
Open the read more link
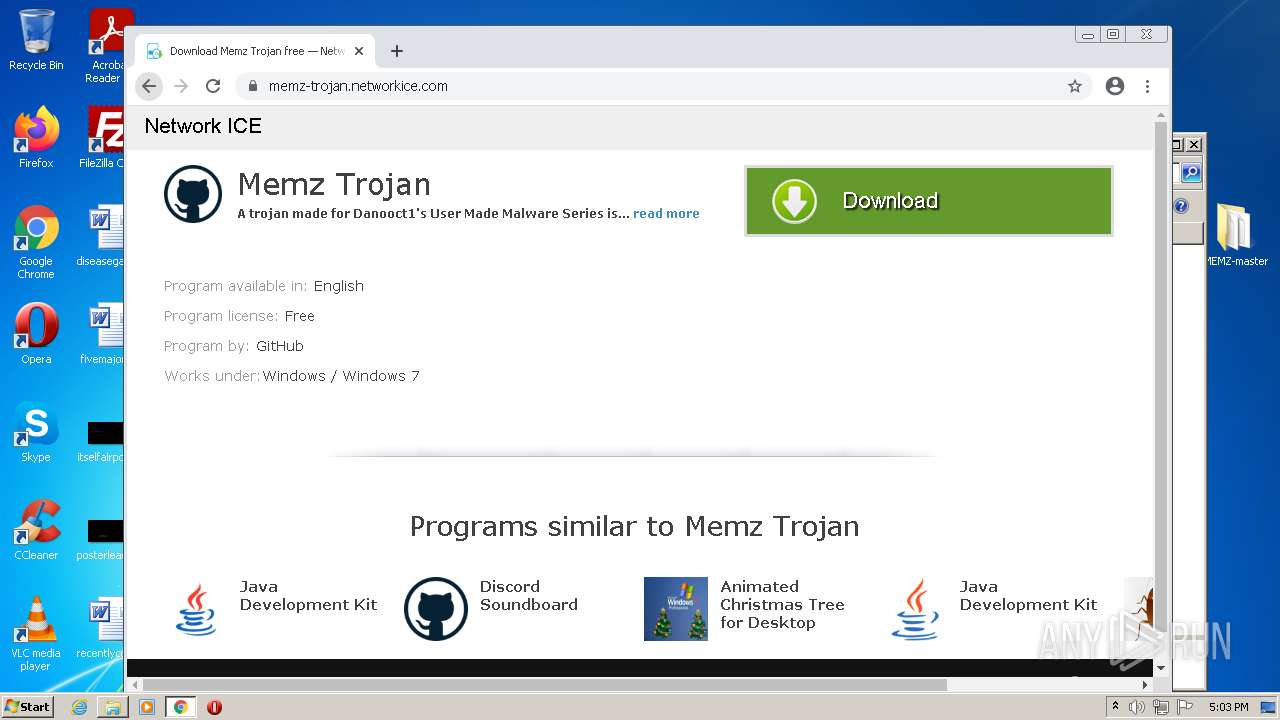pos(666,213)
